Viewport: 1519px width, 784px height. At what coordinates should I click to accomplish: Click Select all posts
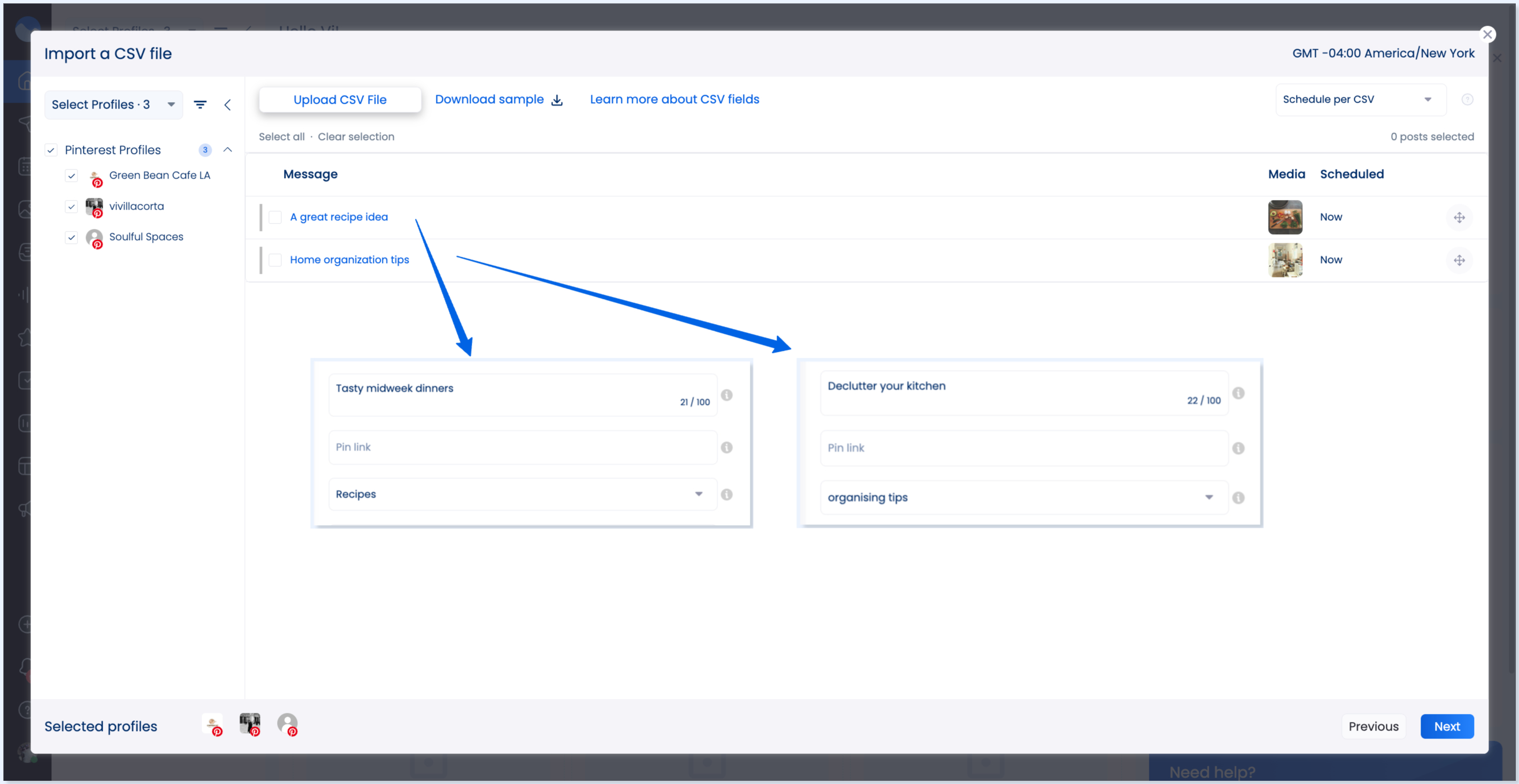pyautogui.click(x=282, y=137)
